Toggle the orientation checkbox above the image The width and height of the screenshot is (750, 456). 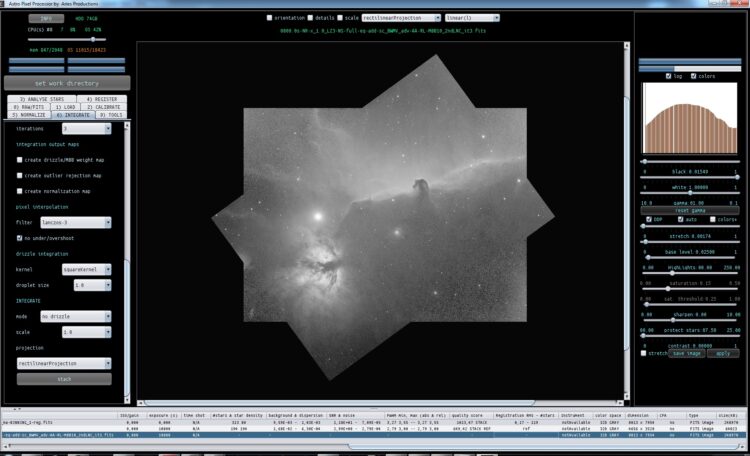[x=269, y=18]
